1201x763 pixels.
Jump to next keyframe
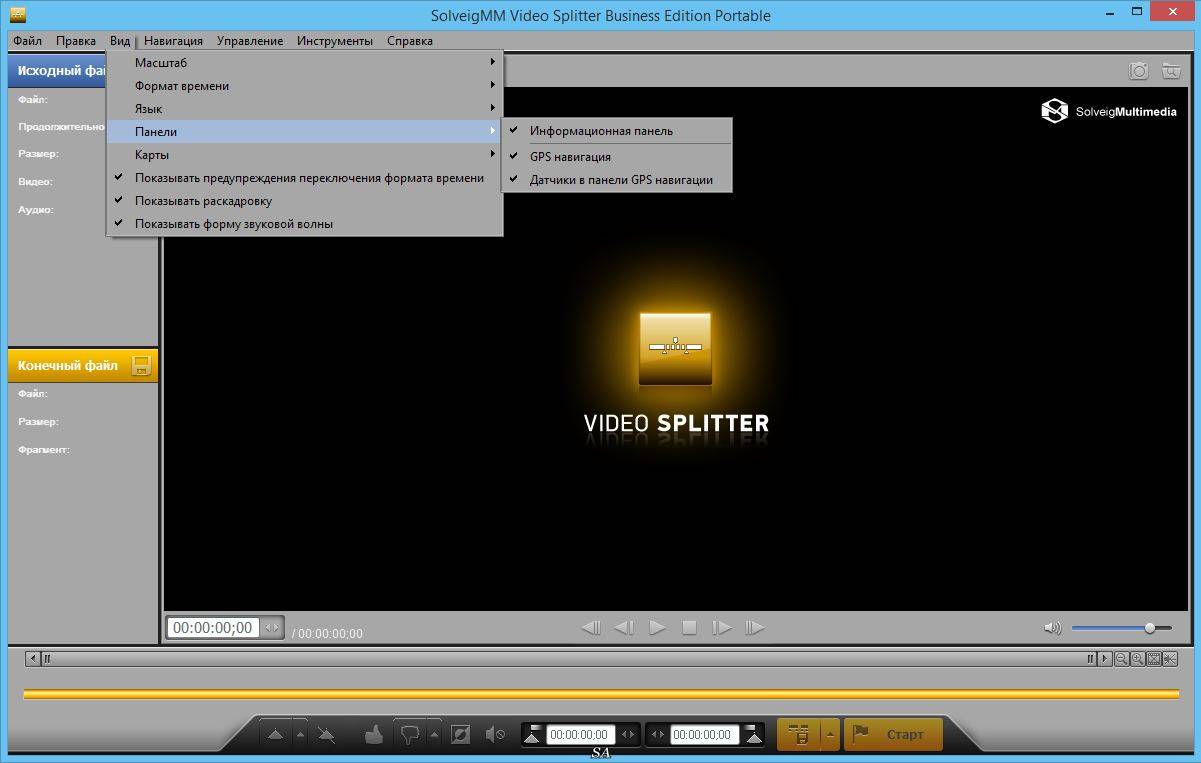click(755, 628)
